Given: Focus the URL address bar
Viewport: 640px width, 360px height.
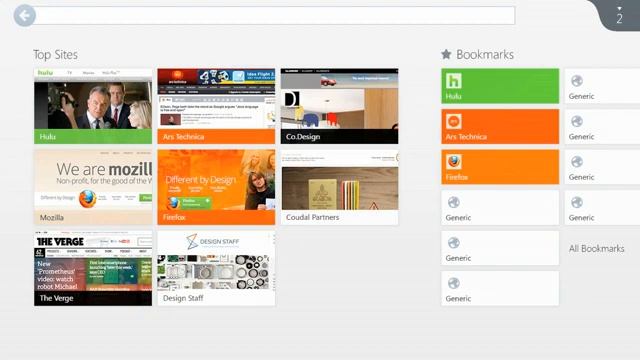Looking at the screenshot, I should click(x=275, y=16).
